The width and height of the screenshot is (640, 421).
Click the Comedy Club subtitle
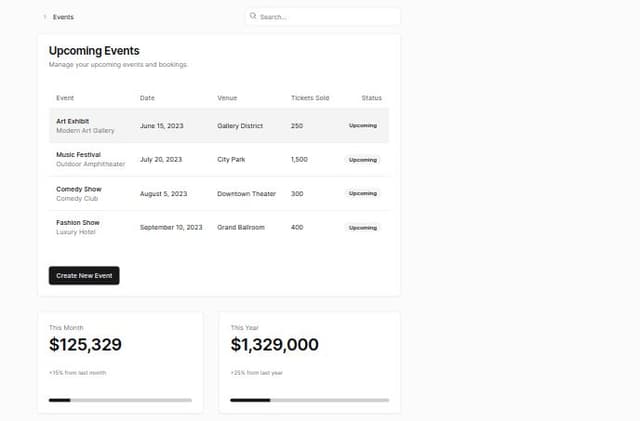point(77,198)
